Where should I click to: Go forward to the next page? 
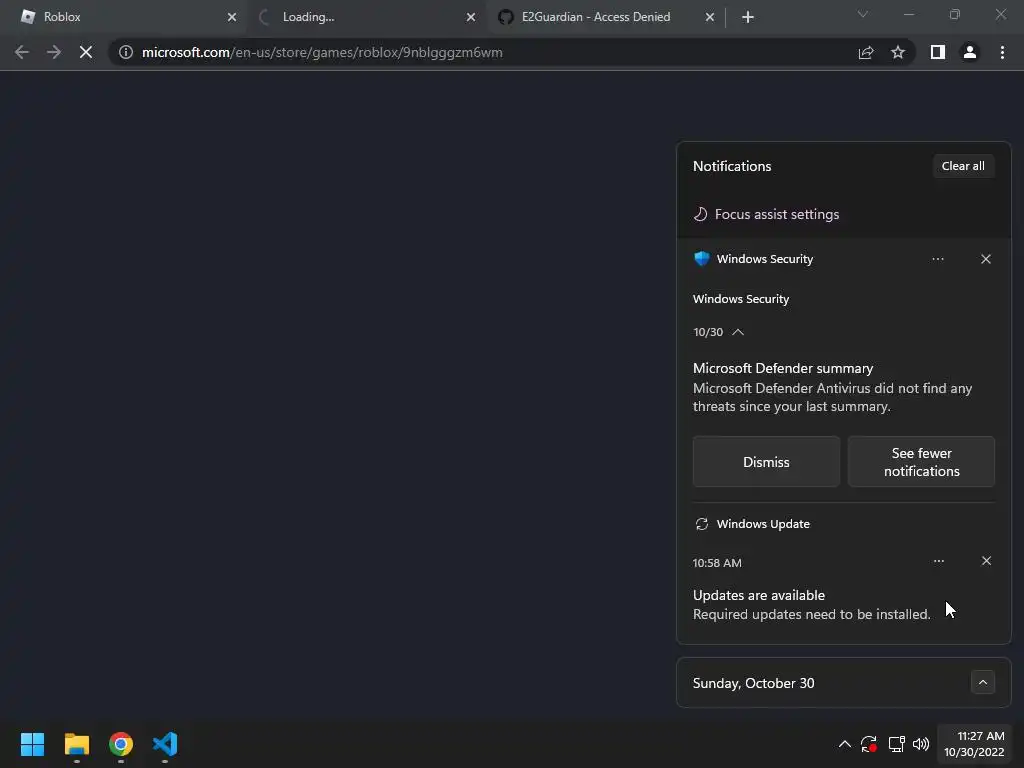[54, 52]
